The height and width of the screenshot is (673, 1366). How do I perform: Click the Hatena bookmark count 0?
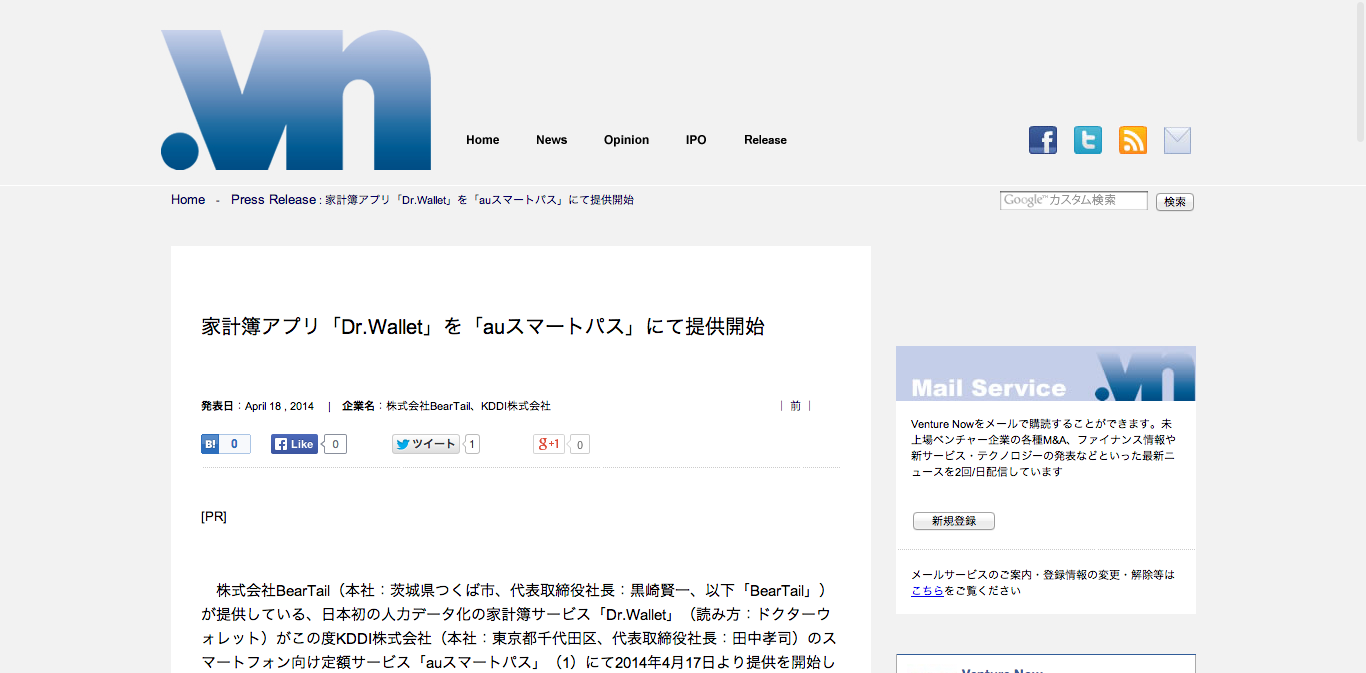235,444
